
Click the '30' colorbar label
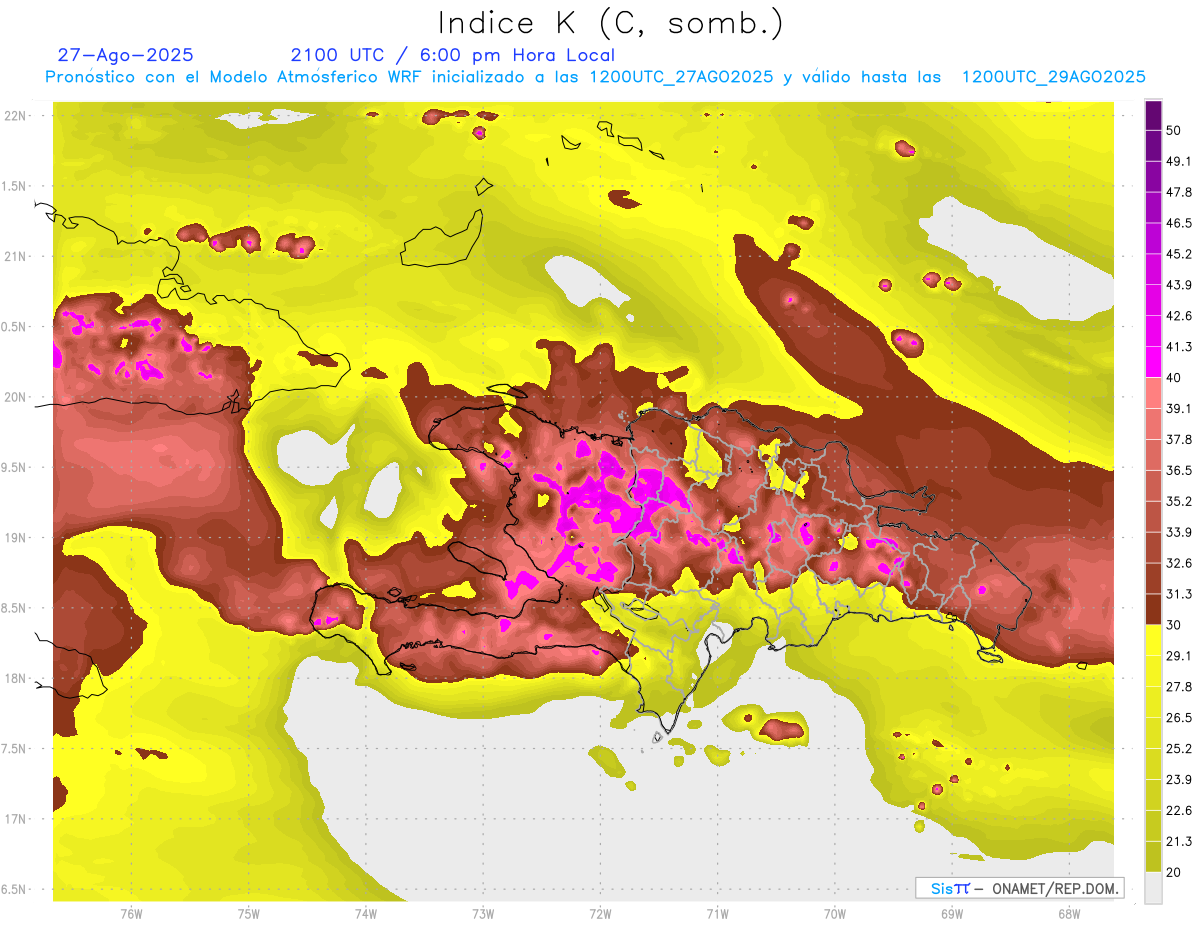click(x=1174, y=624)
